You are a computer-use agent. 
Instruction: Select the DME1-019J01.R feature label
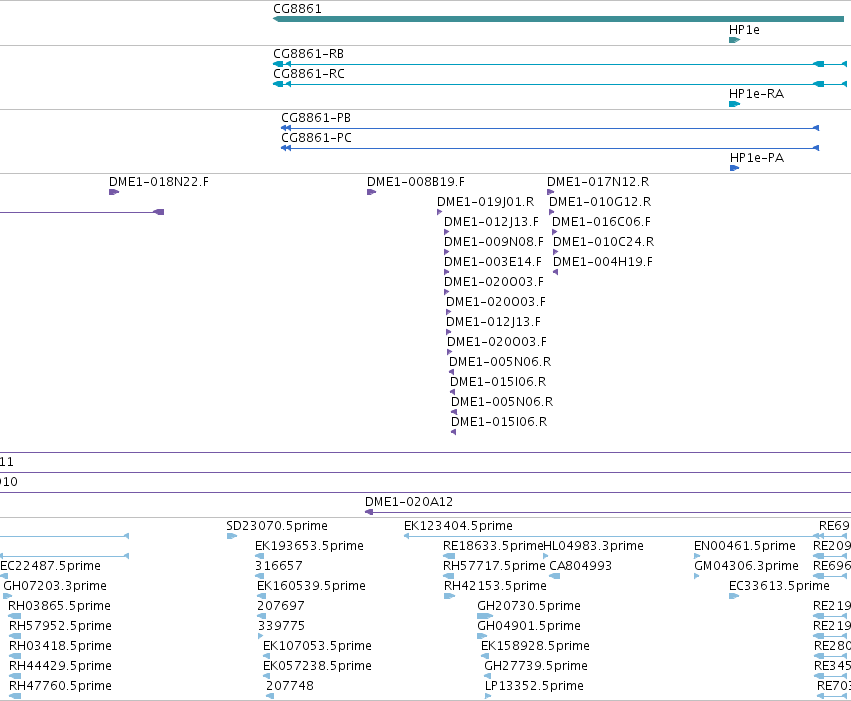pyautogui.click(x=486, y=202)
